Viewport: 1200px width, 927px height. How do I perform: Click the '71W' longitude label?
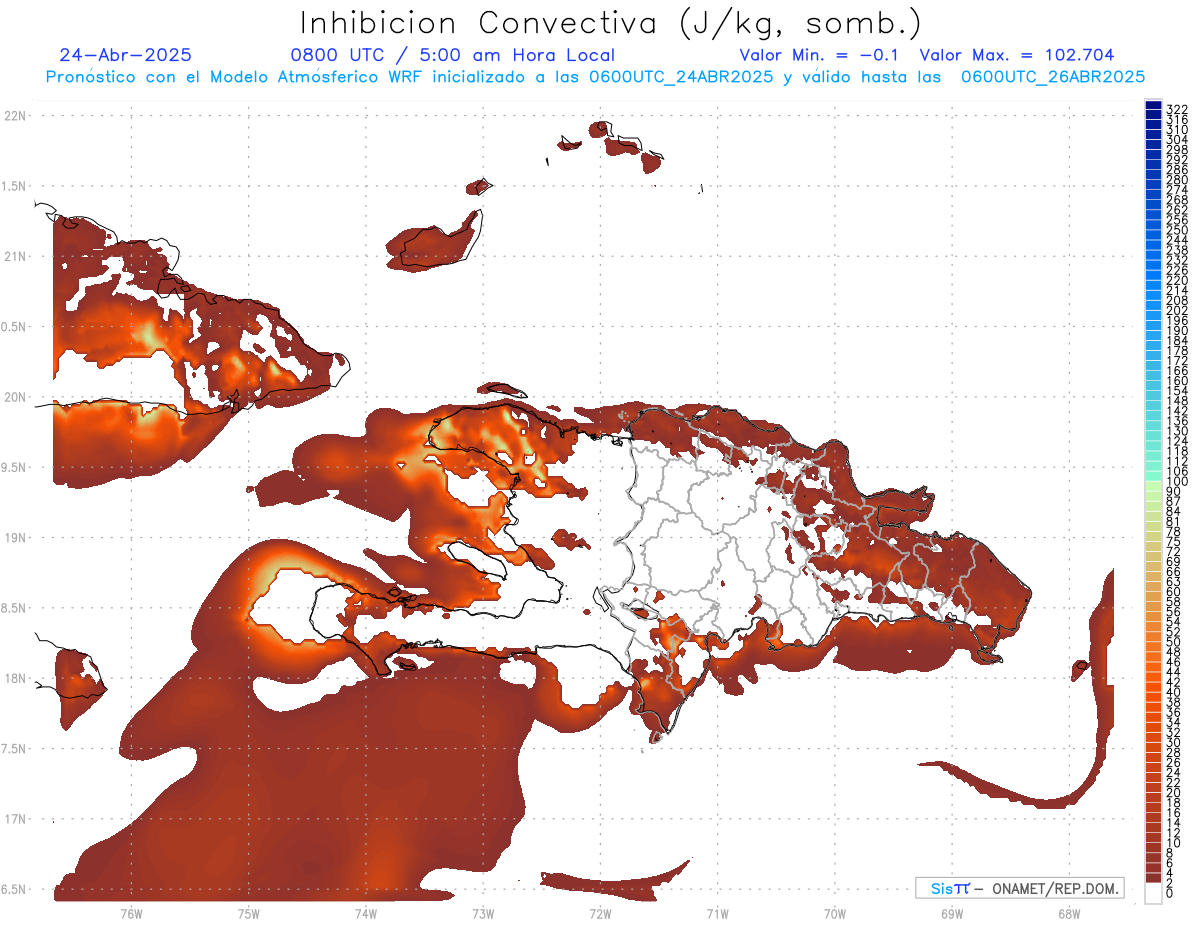coord(717,913)
